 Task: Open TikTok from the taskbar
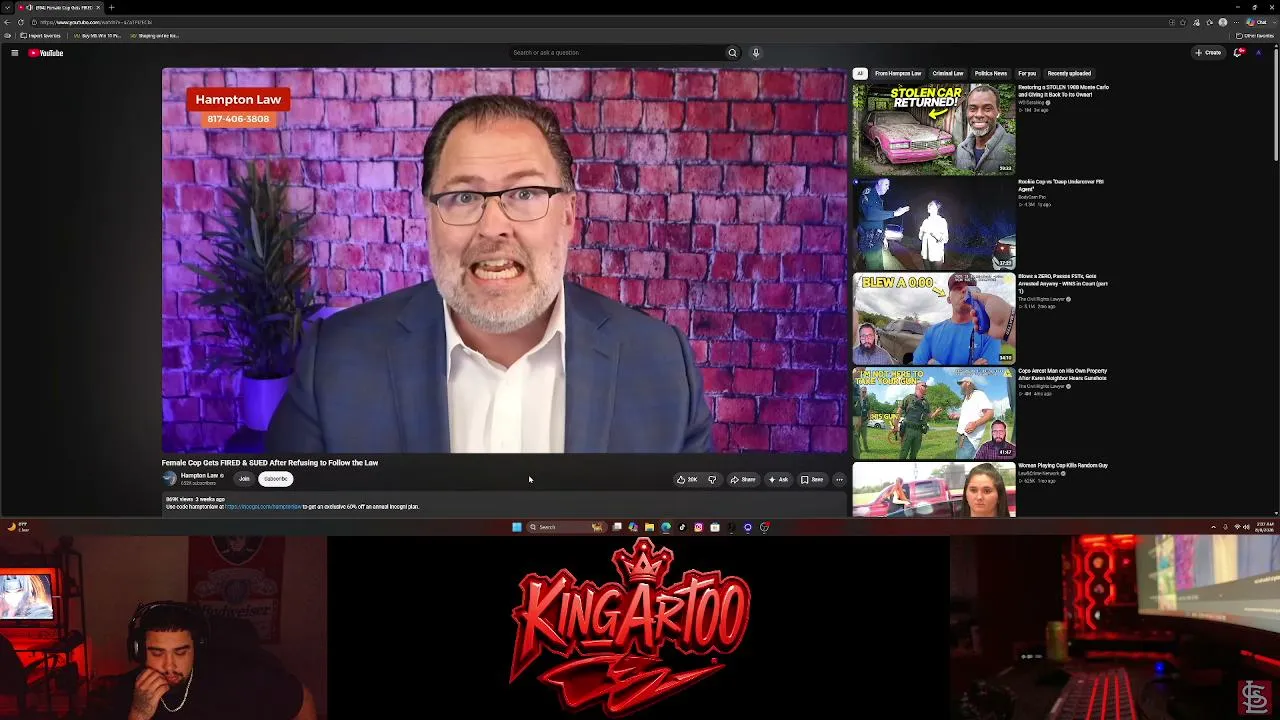682,527
